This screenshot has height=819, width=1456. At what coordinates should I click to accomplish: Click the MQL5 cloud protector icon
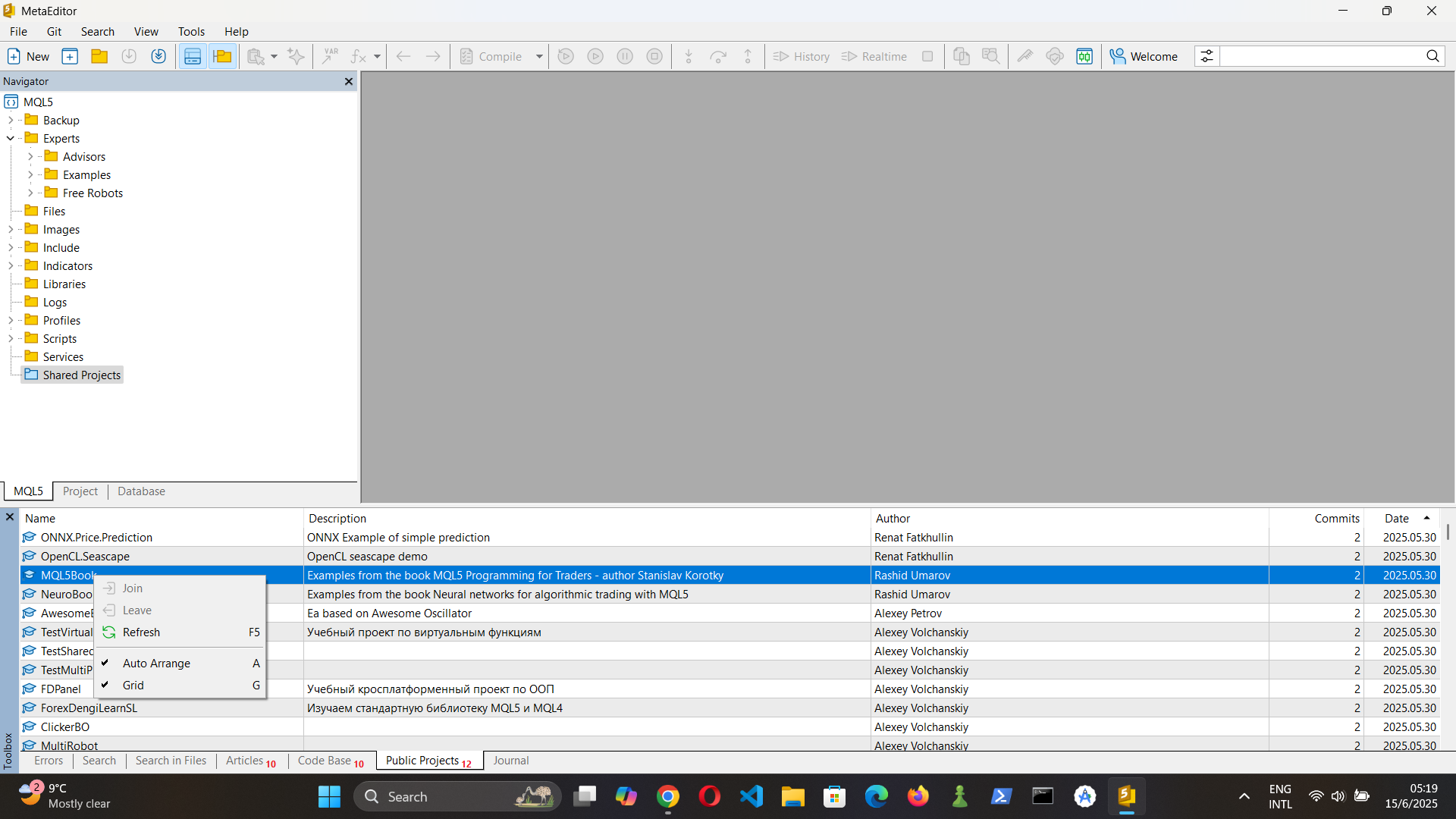1055,56
